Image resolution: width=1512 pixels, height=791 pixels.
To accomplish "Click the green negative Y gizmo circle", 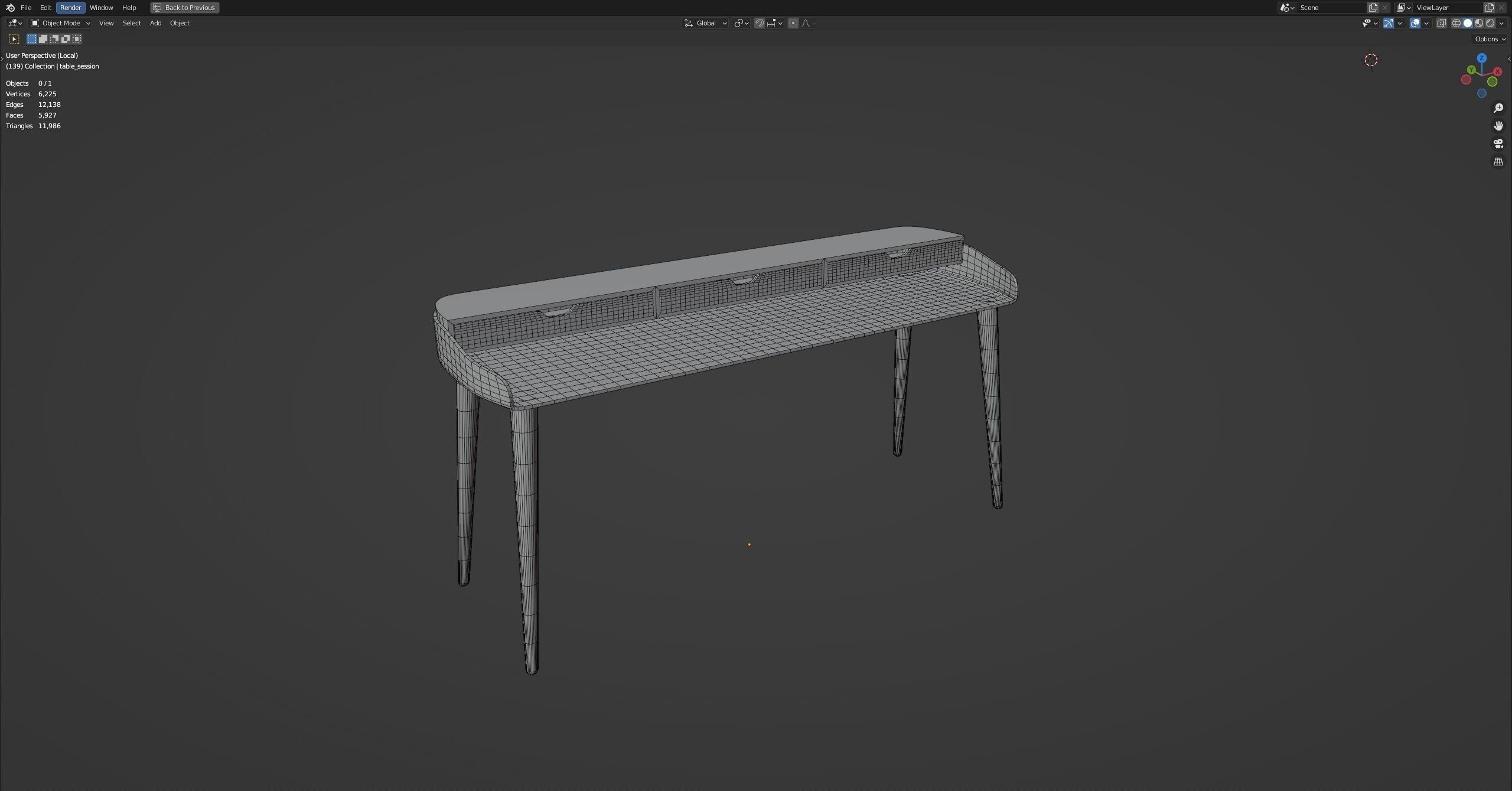I will [1493, 82].
